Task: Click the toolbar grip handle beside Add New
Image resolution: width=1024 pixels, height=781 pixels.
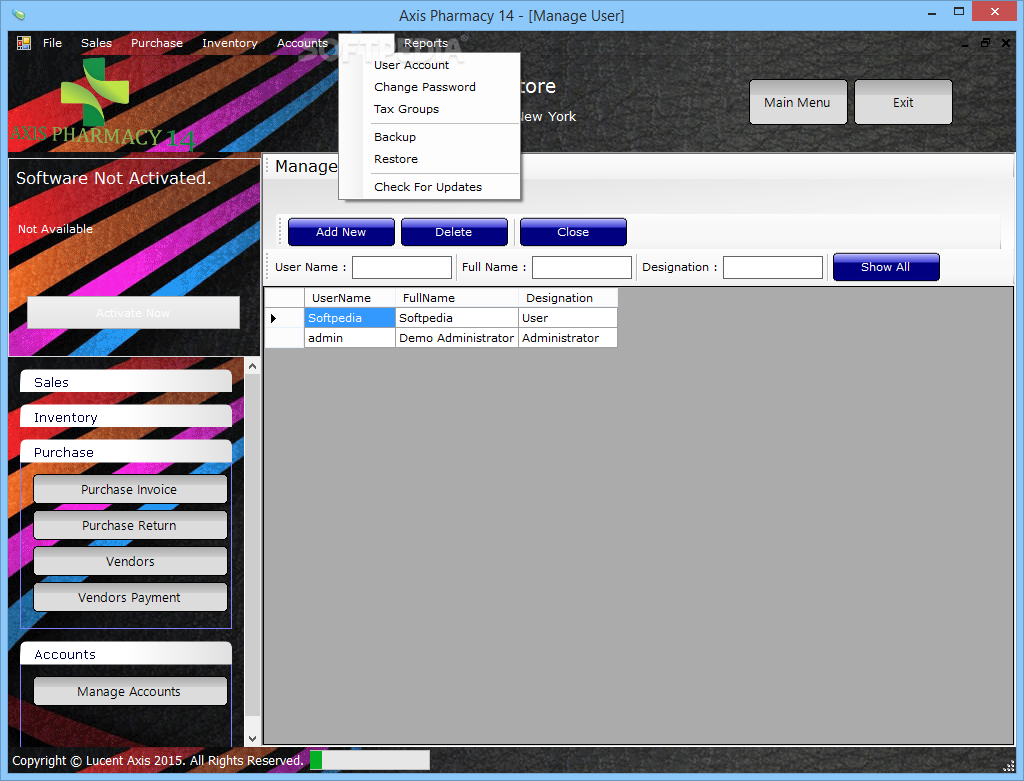Action: coord(281,232)
